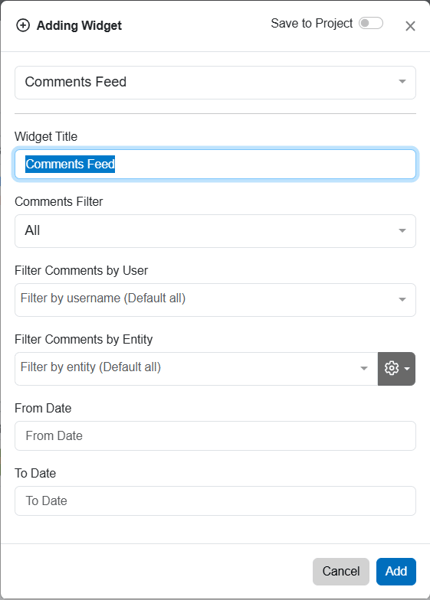Image resolution: width=430 pixels, height=600 pixels.
Task: Click the highlighted Comments Feed title text
Action: 70,164
